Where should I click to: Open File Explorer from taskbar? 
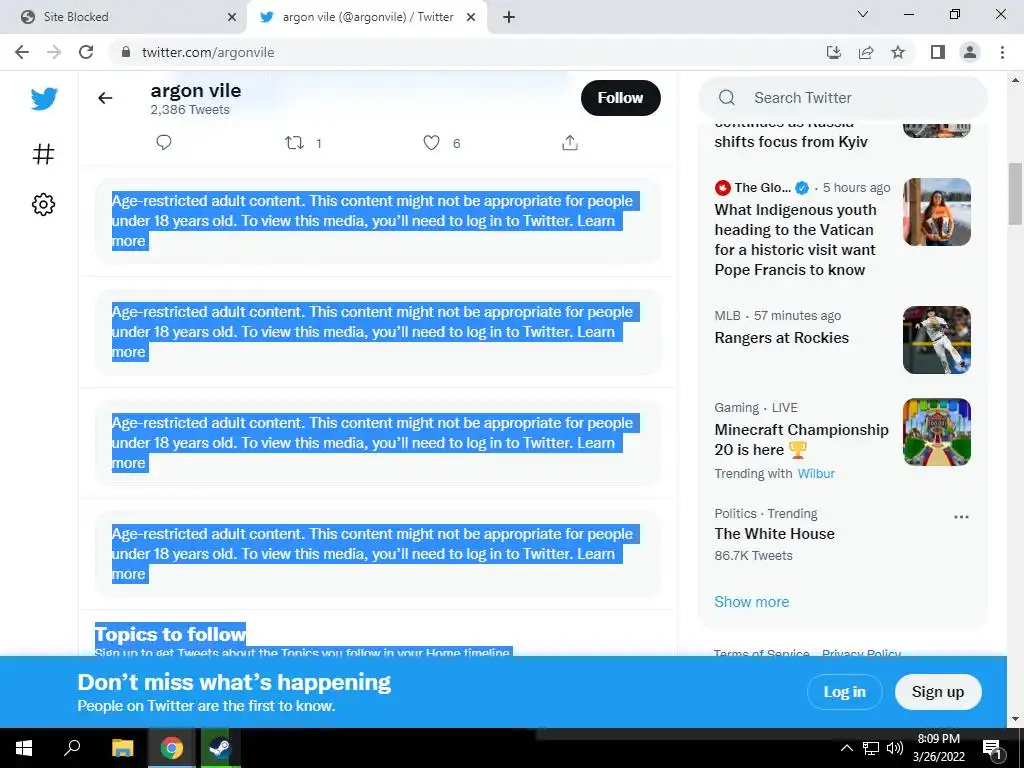click(x=122, y=748)
